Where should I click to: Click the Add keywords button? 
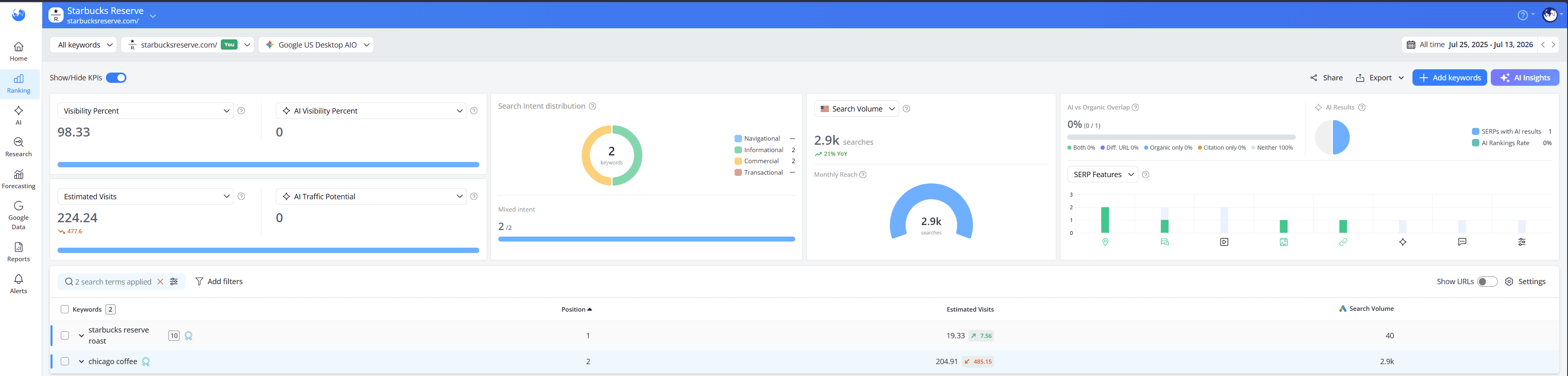tap(1449, 78)
